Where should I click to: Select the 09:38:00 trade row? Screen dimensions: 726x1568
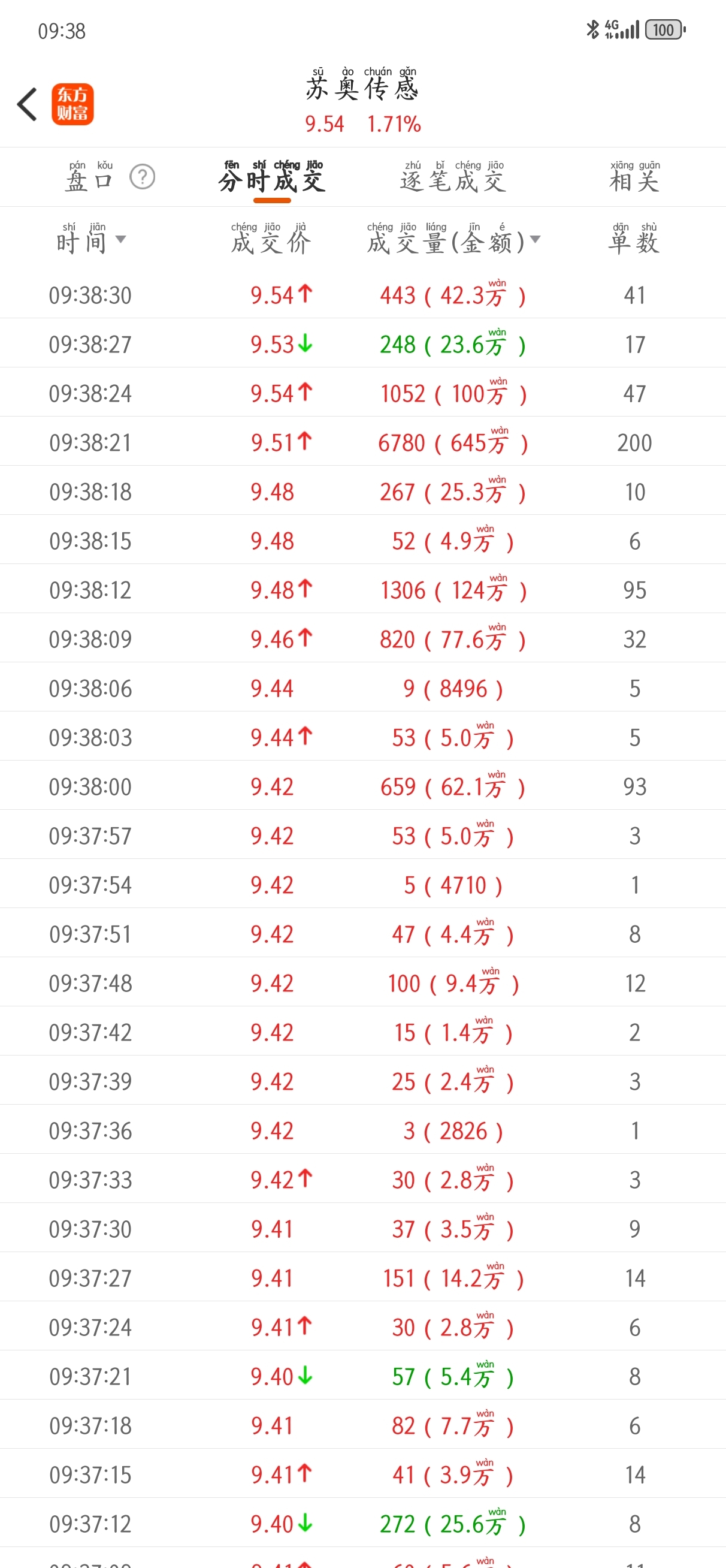click(x=362, y=786)
